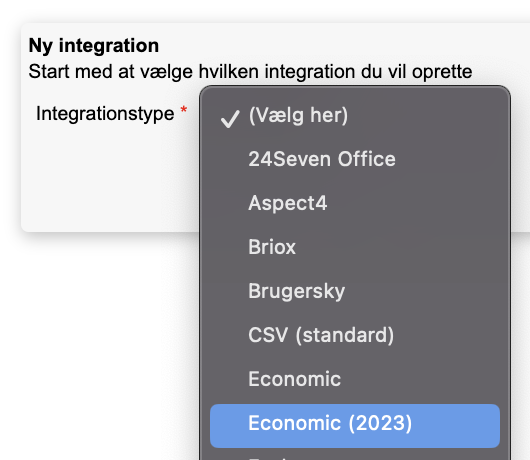This screenshot has width=530, height=460.
Task: Select the "(Vælg her)" placeholder option
Action: 355,116
